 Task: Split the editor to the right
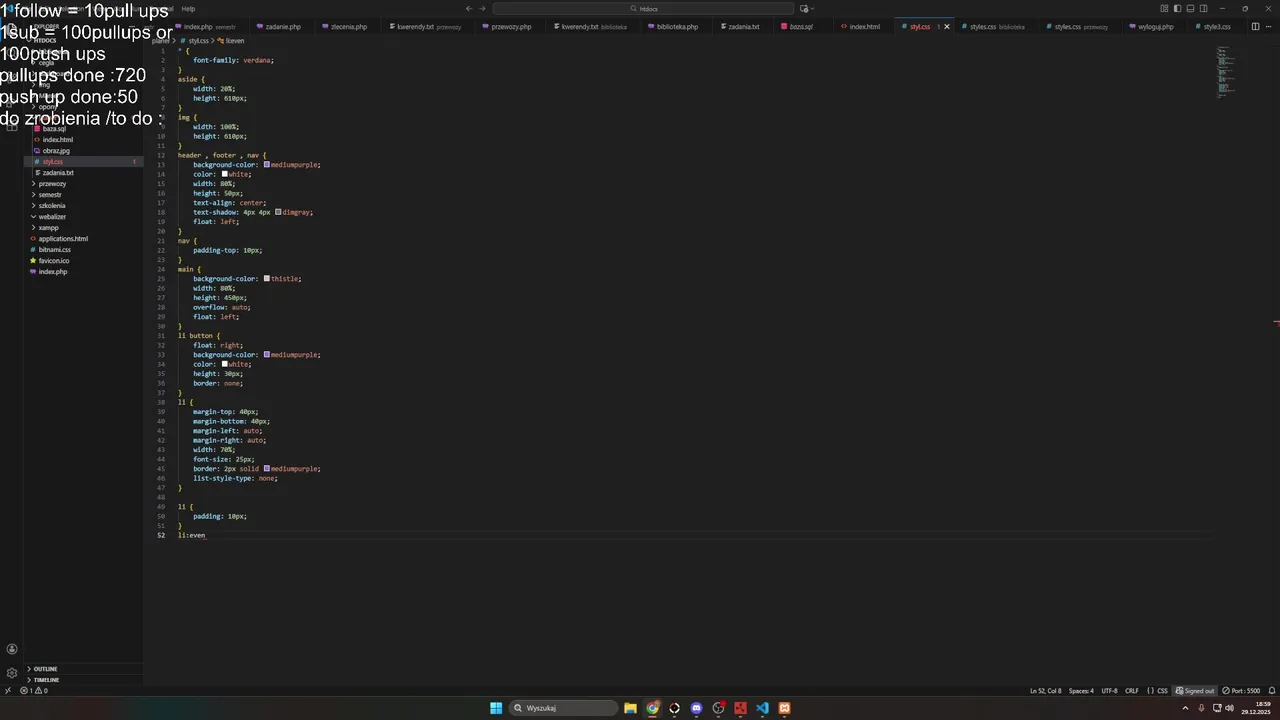(x=1255, y=27)
